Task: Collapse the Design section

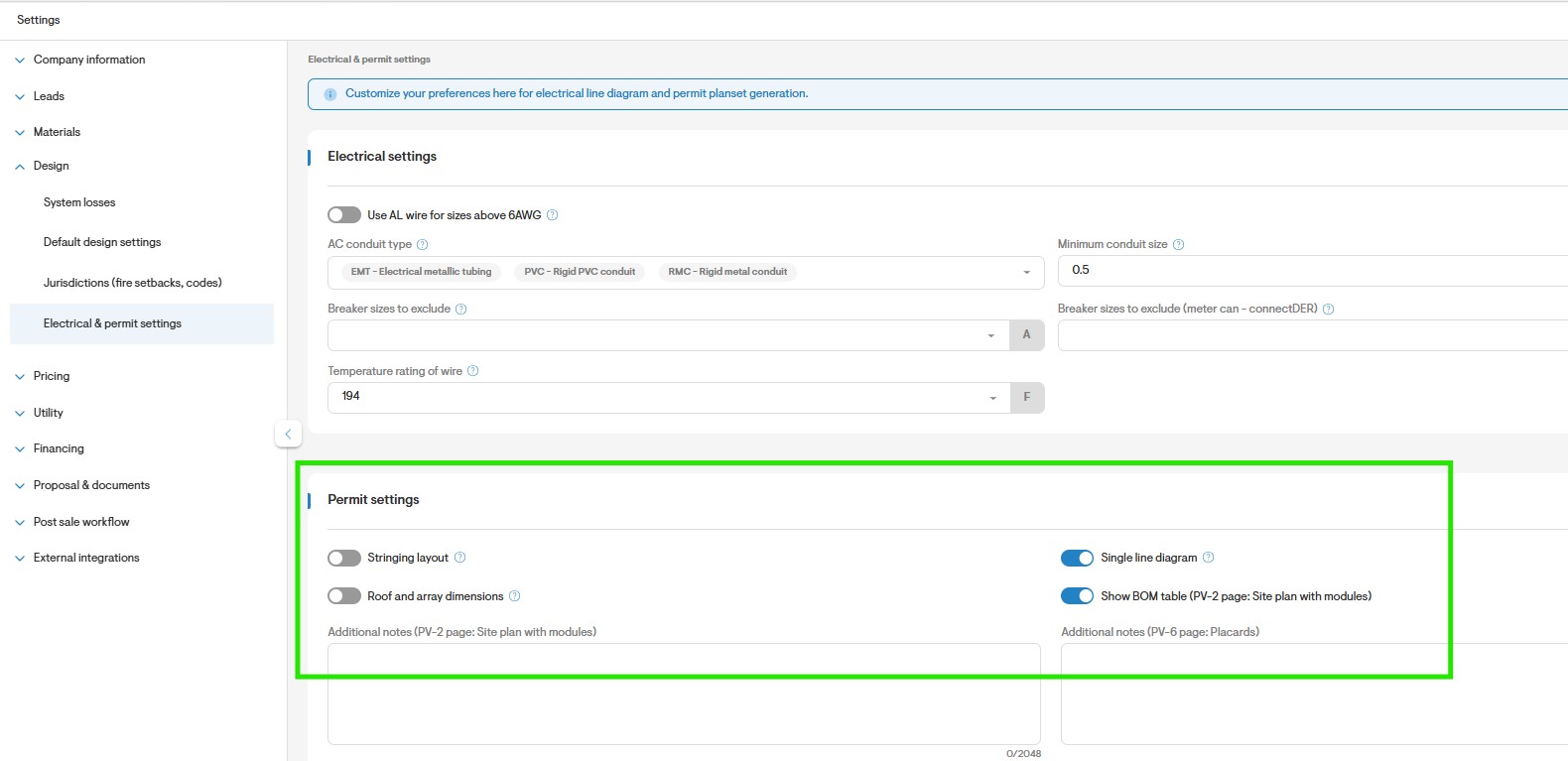Action: click(42, 166)
